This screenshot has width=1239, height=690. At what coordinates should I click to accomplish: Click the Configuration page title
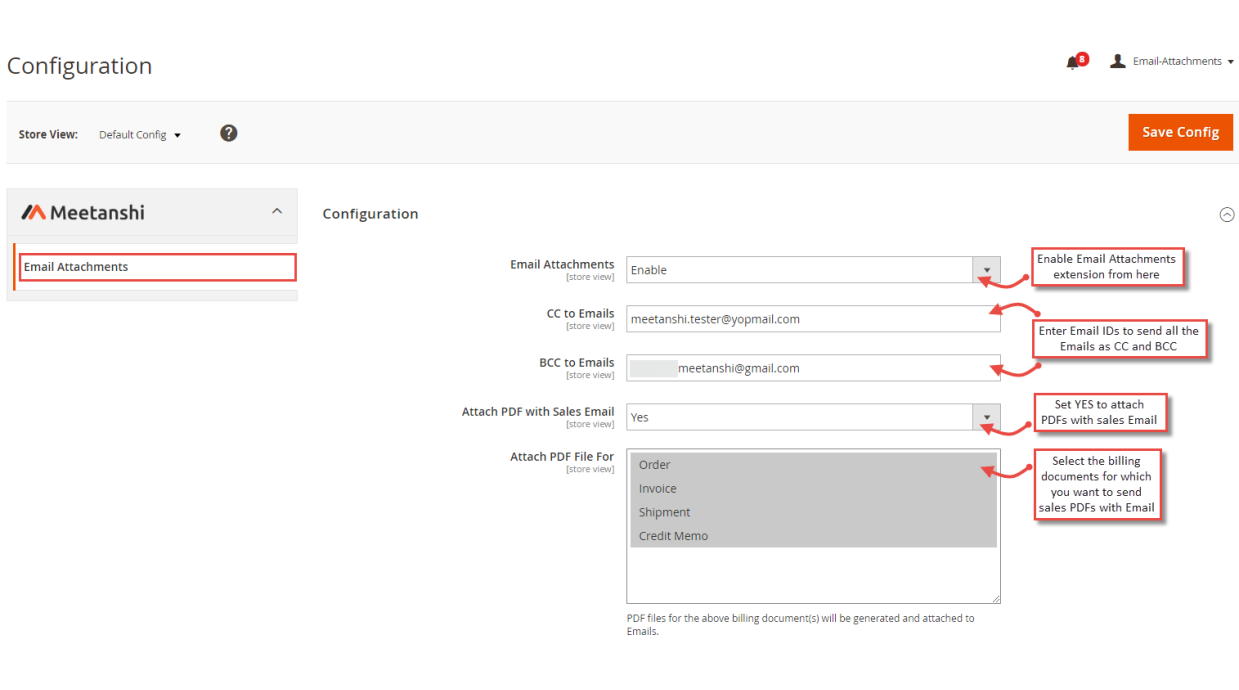click(80, 66)
